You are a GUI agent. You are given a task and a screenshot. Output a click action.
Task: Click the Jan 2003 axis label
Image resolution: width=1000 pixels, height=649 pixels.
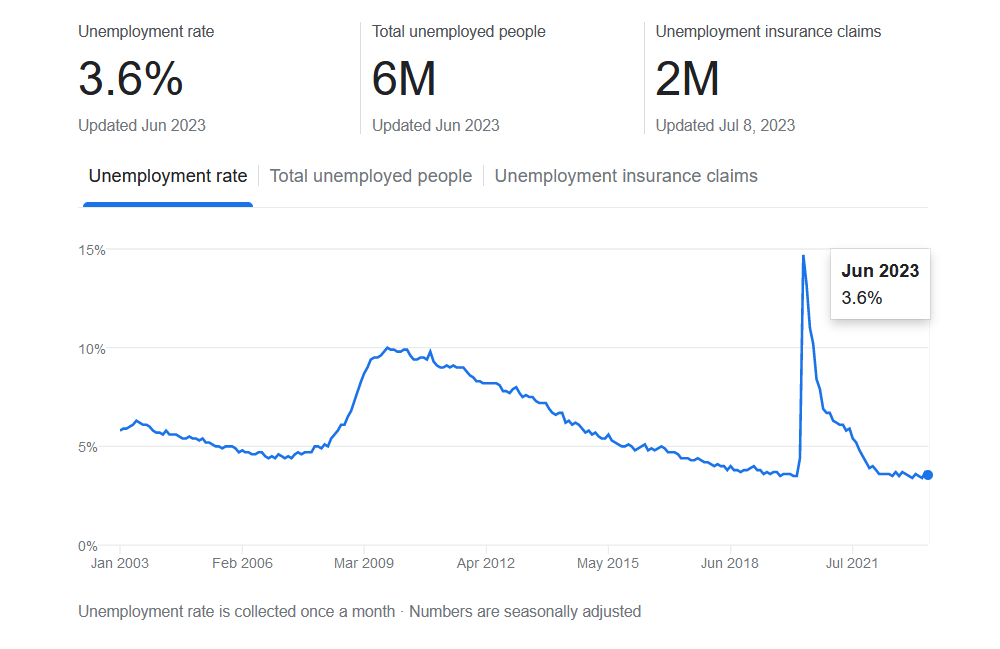(120, 563)
